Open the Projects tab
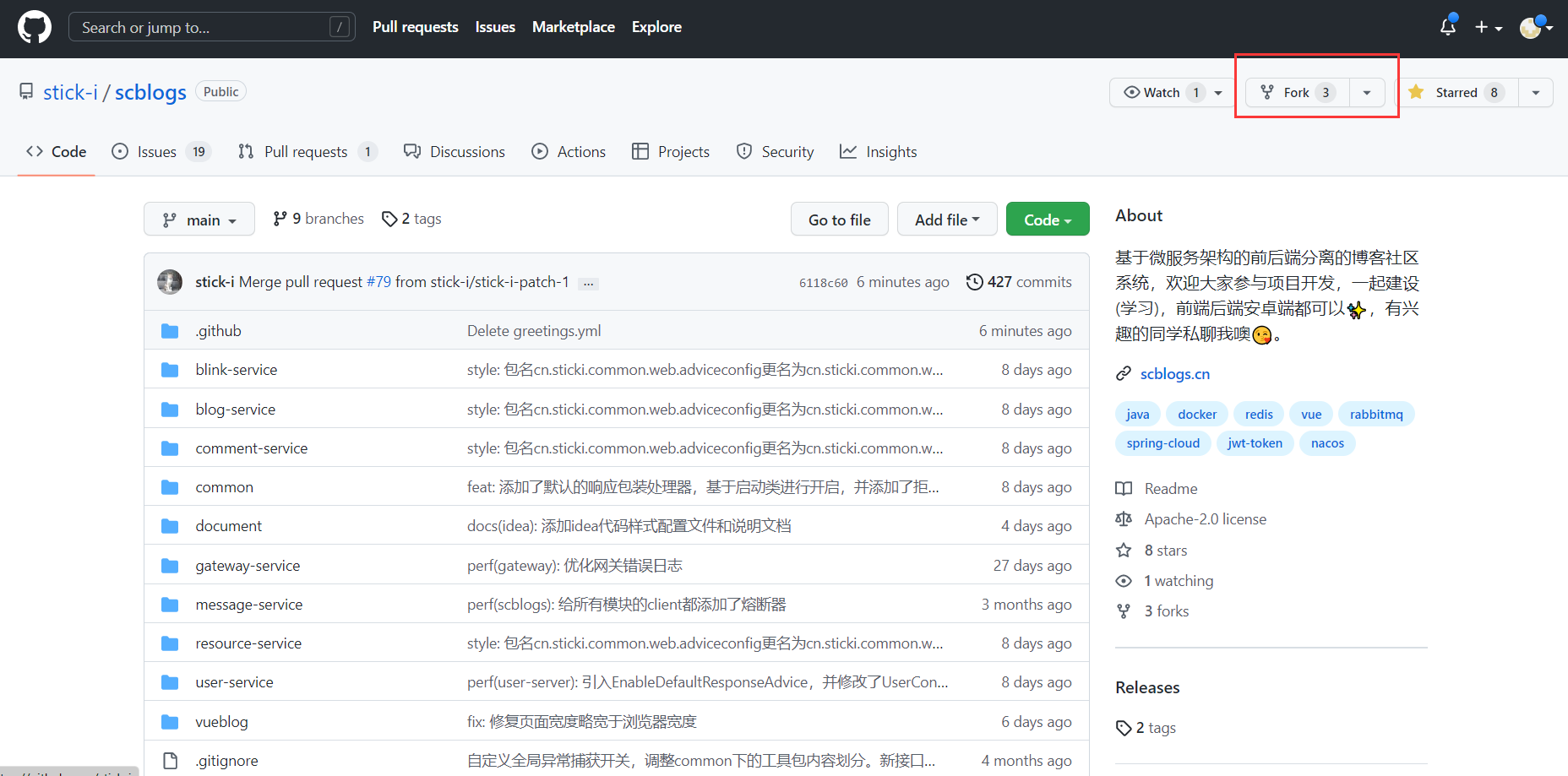The height and width of the screenshot is (776, 1568). pyautogui.click(x=671, y=152)
